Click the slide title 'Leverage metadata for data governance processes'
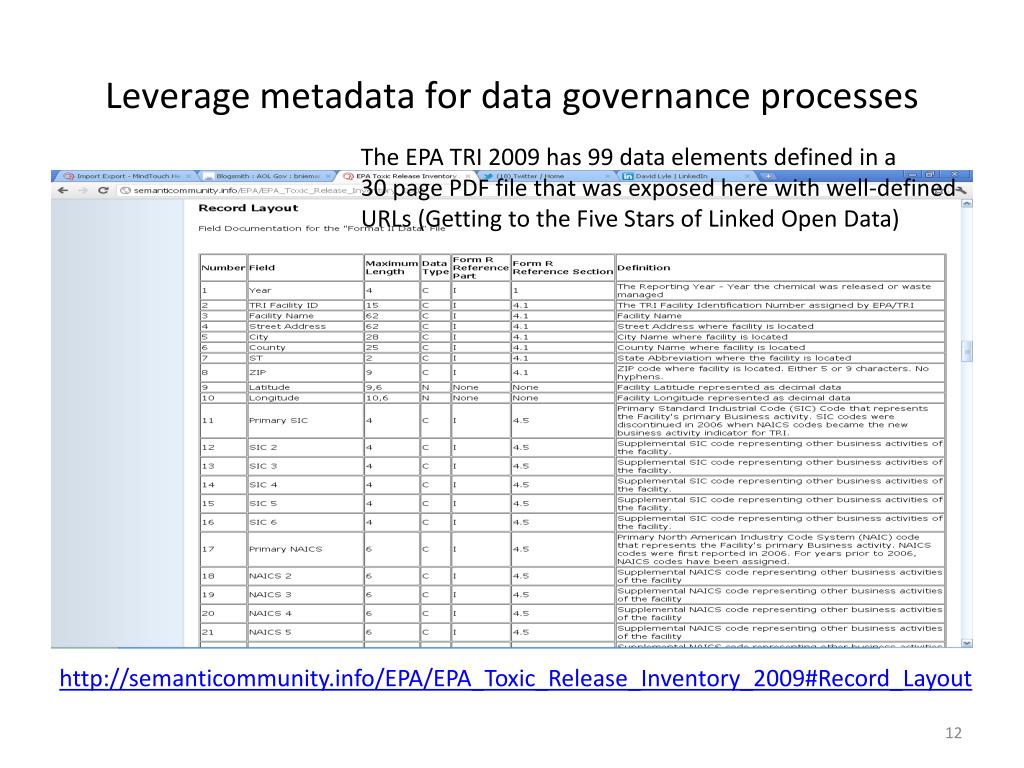The image size is (1024, 768). point(512,96)
